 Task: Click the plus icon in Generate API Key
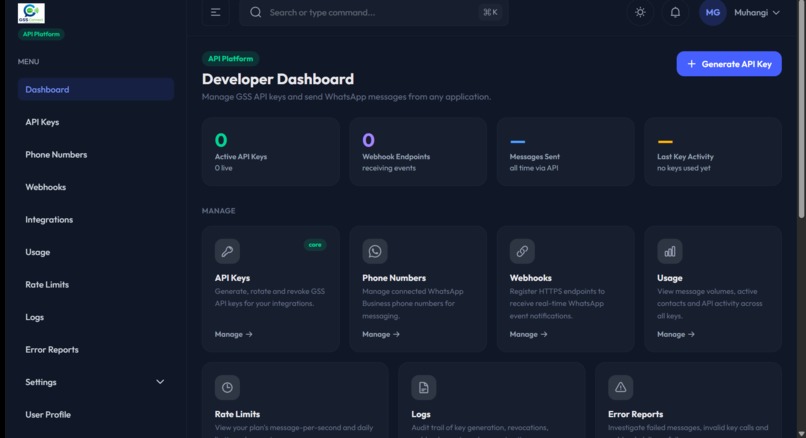tap(691, 64)
